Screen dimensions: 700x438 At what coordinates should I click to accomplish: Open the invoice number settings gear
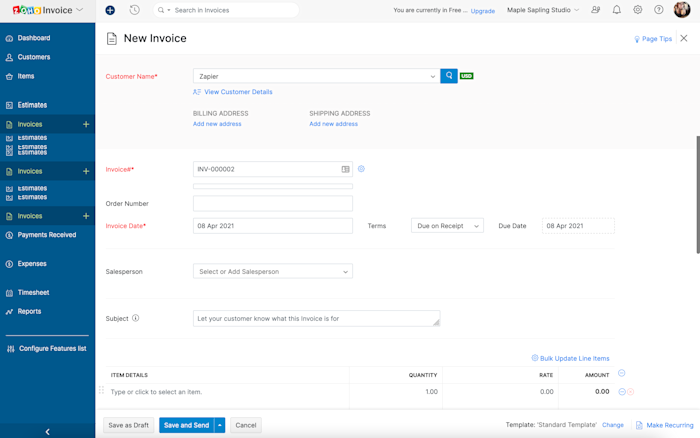361,169
